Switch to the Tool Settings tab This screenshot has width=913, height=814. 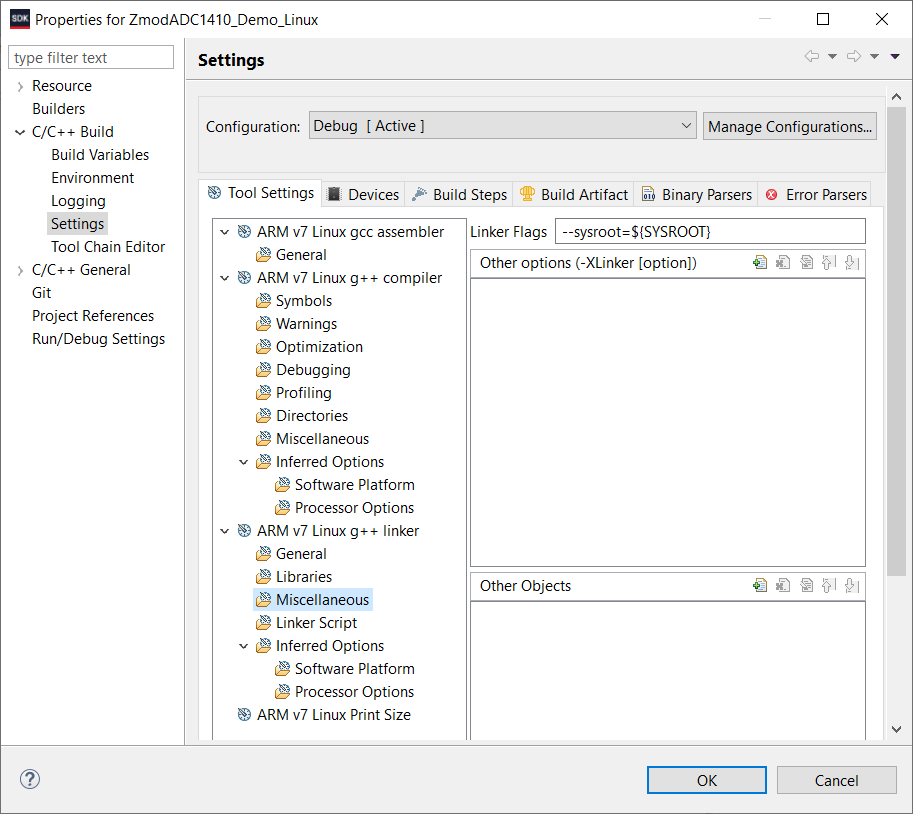click(x=261, y=193)
